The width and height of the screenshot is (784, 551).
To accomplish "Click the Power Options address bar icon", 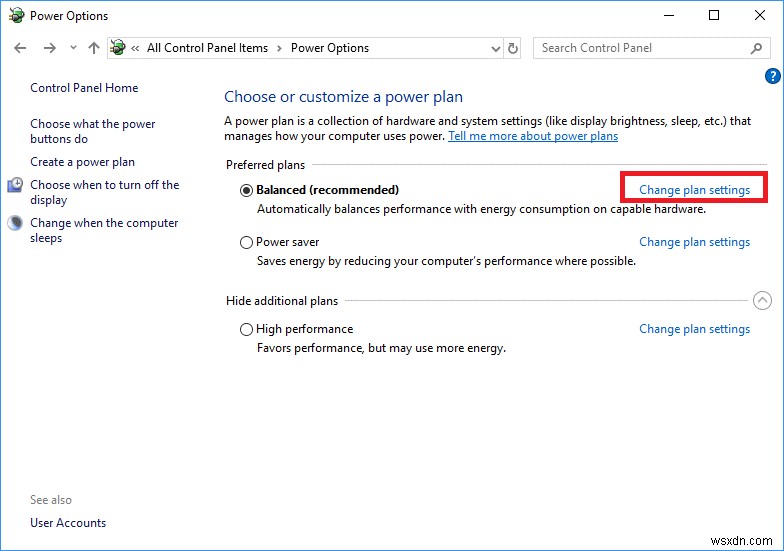I will [x=118, y=48].
